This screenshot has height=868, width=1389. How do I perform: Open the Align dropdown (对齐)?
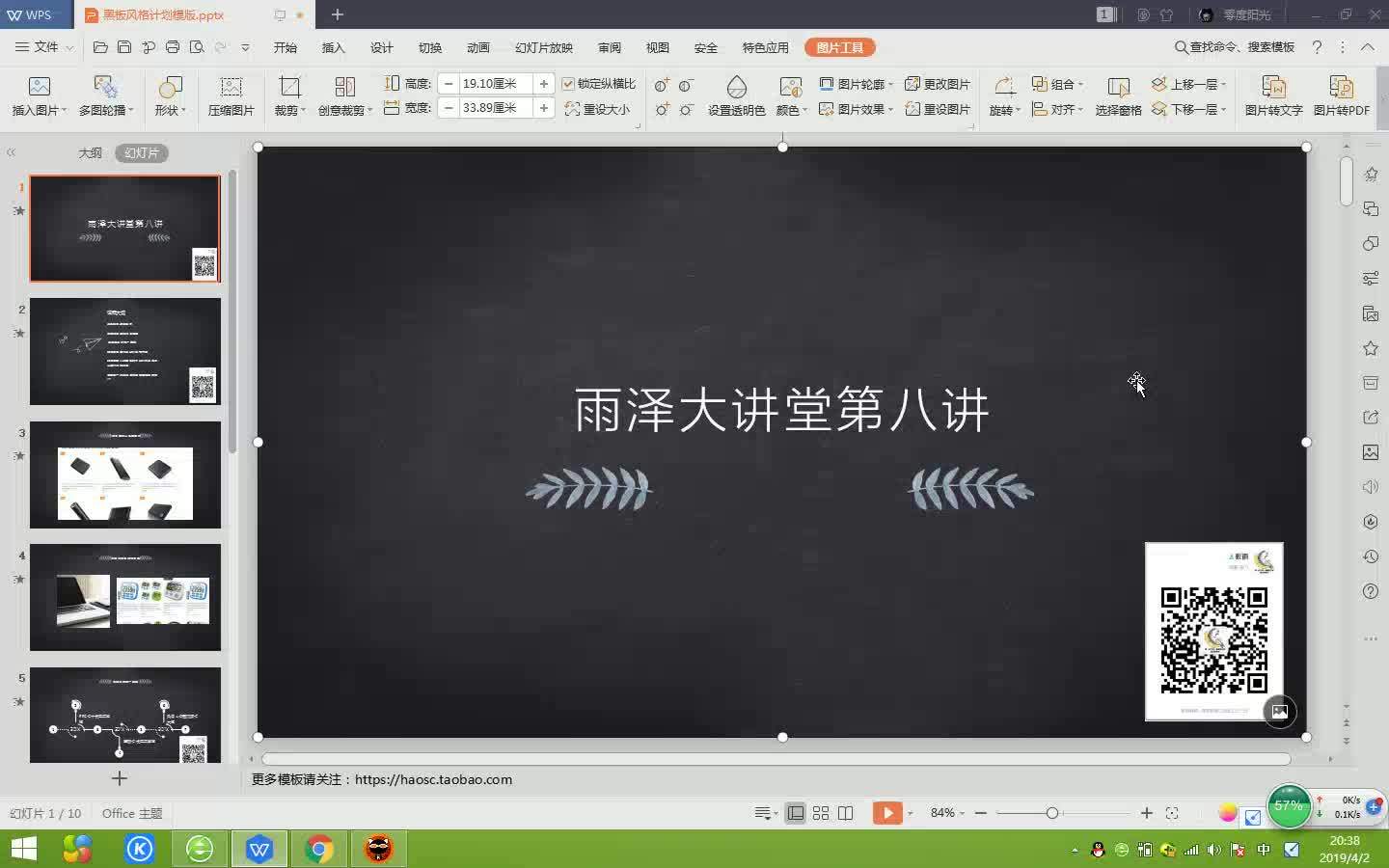(x=1057, y=109)
